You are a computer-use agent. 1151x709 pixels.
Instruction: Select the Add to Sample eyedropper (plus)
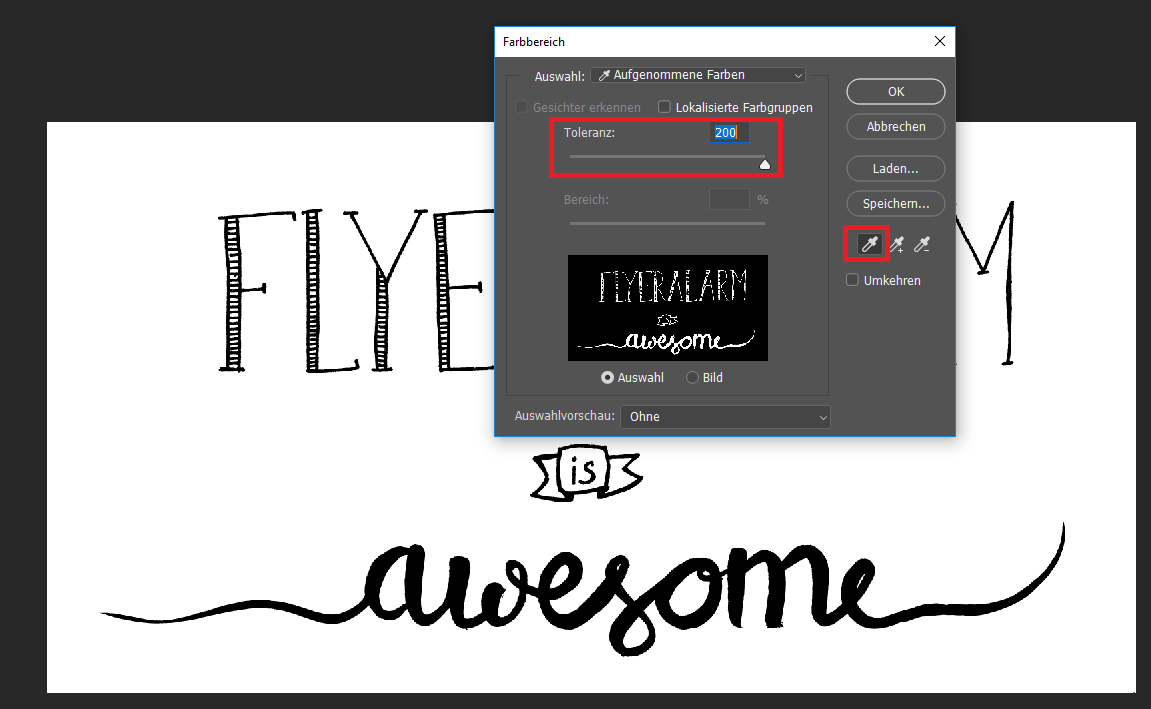(x=896, y=245)
